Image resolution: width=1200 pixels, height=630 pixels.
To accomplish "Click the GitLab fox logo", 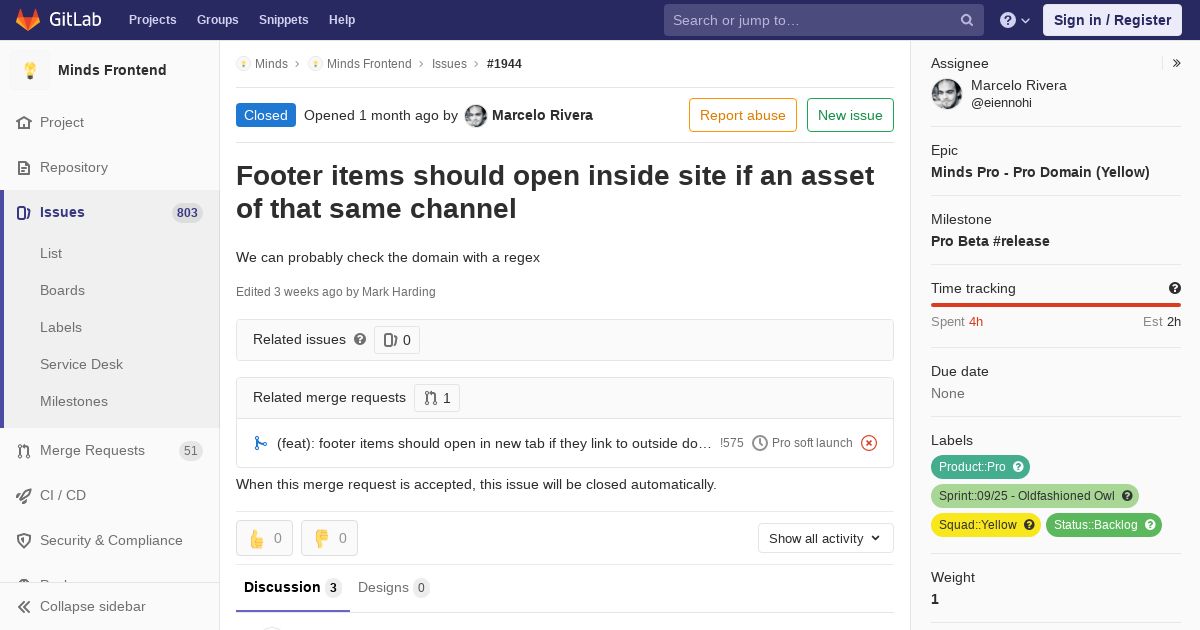I will [x=28, y=19].
